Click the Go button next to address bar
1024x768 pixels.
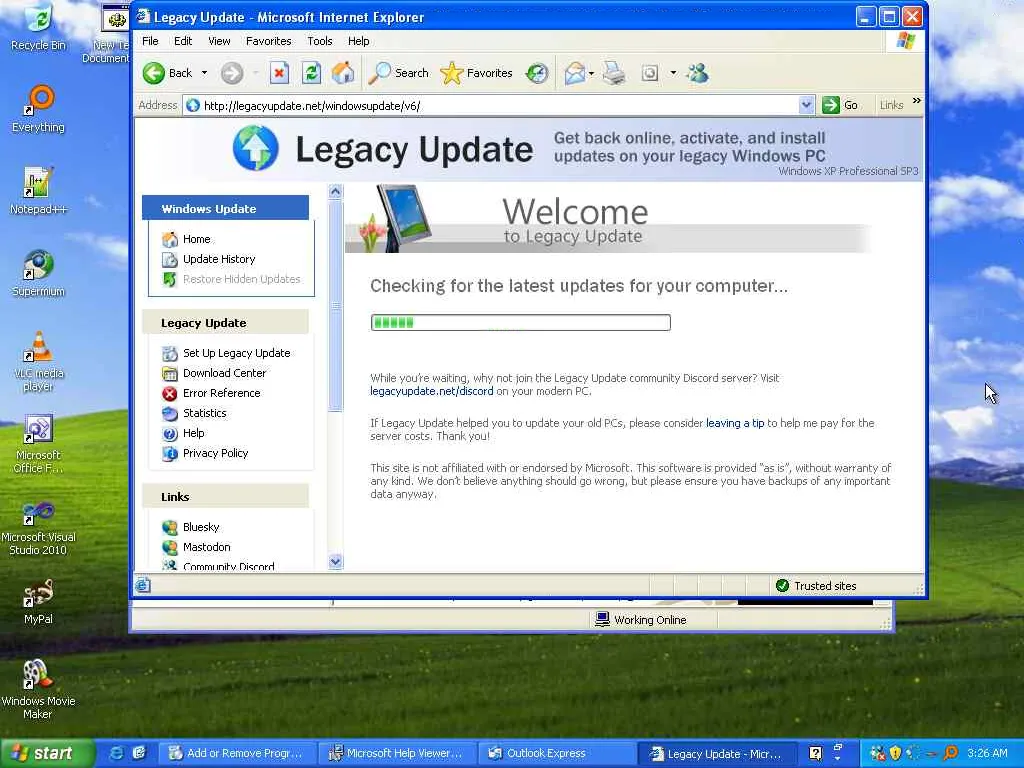tap(840, 105)
